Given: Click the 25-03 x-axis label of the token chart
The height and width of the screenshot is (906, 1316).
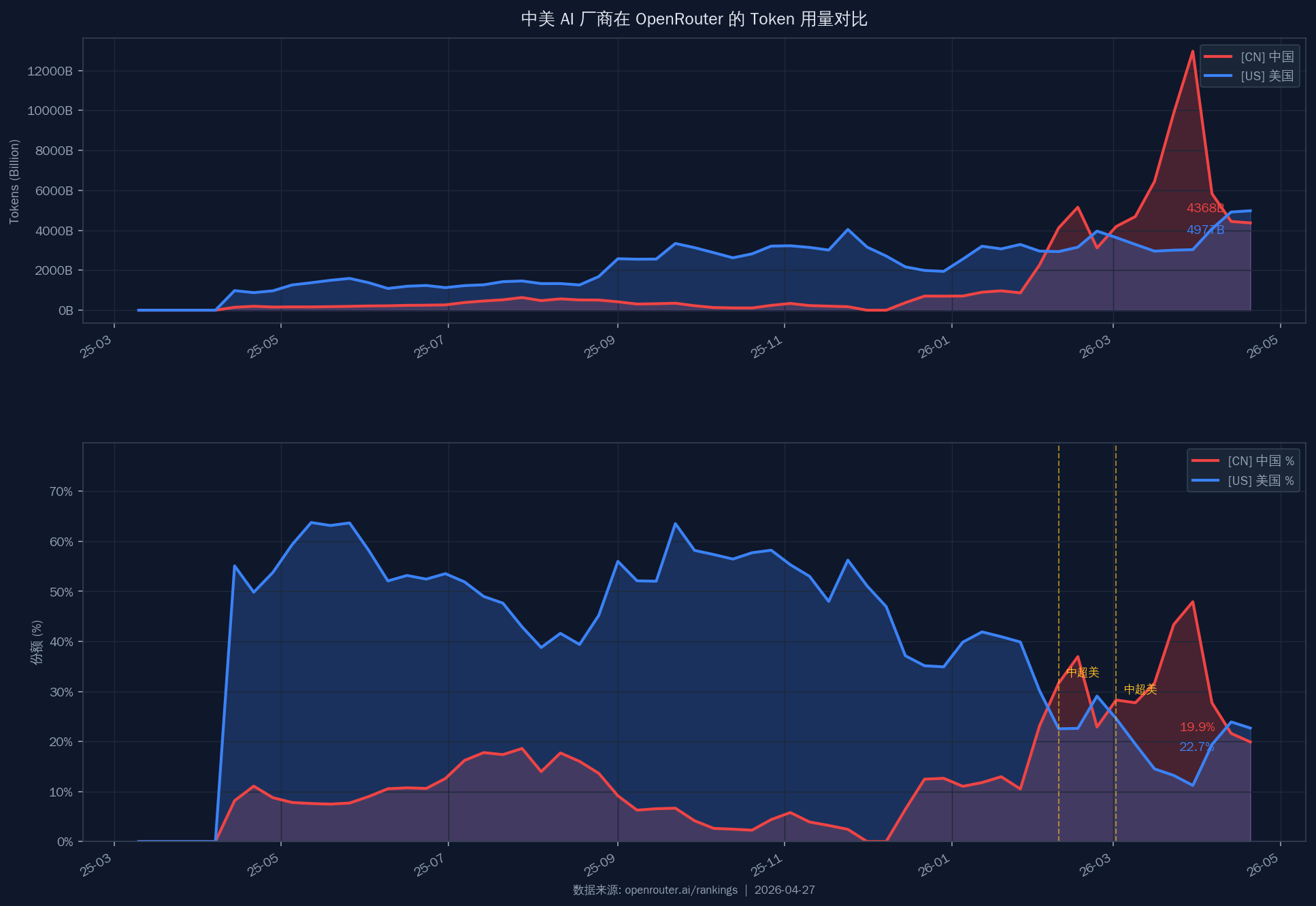Looking at the screenshot, I should 96,347.
